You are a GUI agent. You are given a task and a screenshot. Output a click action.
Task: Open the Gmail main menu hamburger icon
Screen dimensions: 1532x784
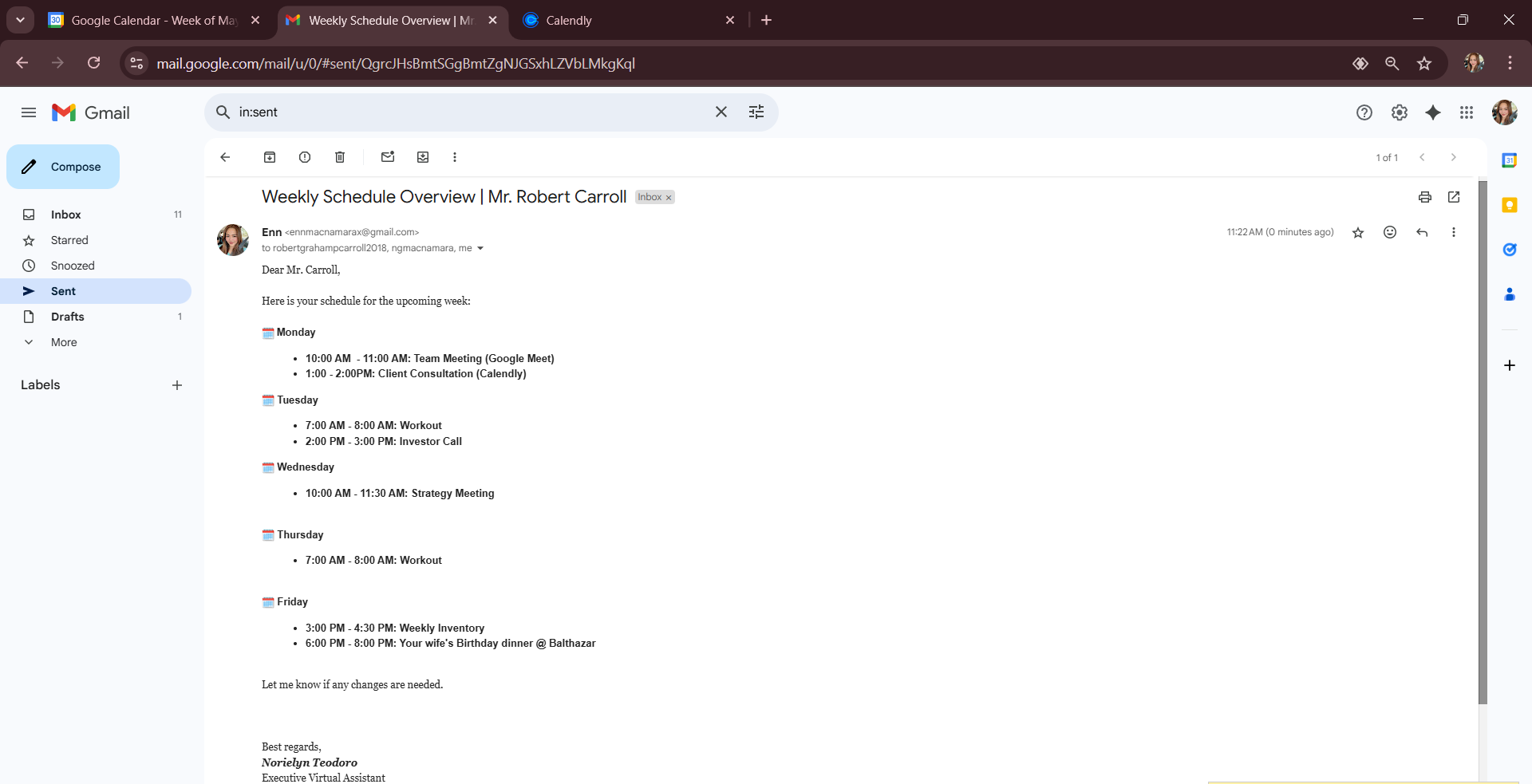click(x=29, y=112)
